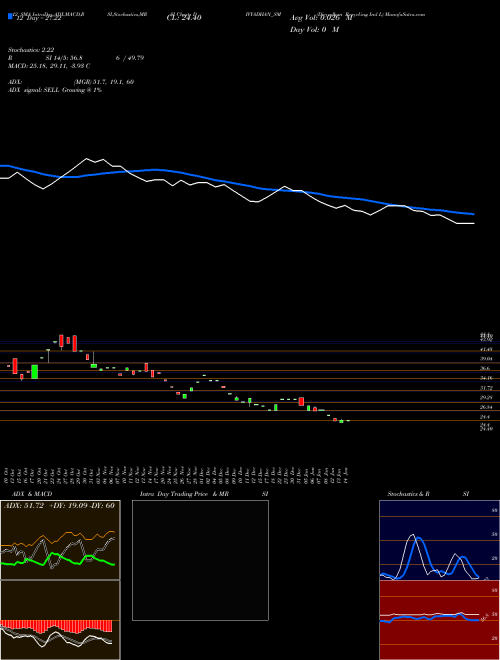500x660 pixels.
Task: Click the 'Stochastics & R' panel title
Action: pos(409,494)
